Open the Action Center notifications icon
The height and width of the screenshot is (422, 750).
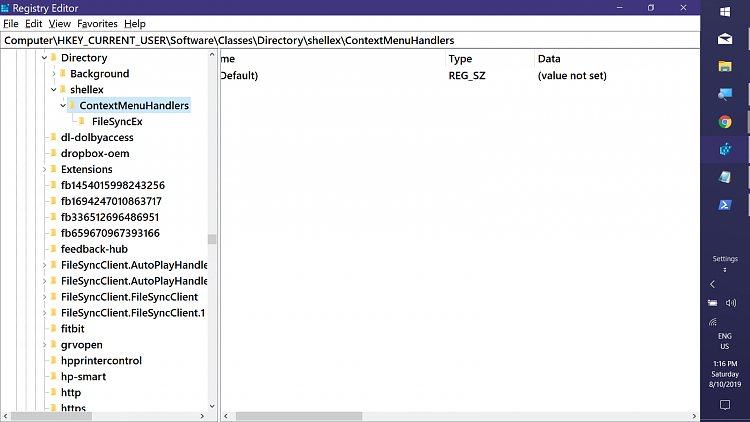[x=725, y=405]
